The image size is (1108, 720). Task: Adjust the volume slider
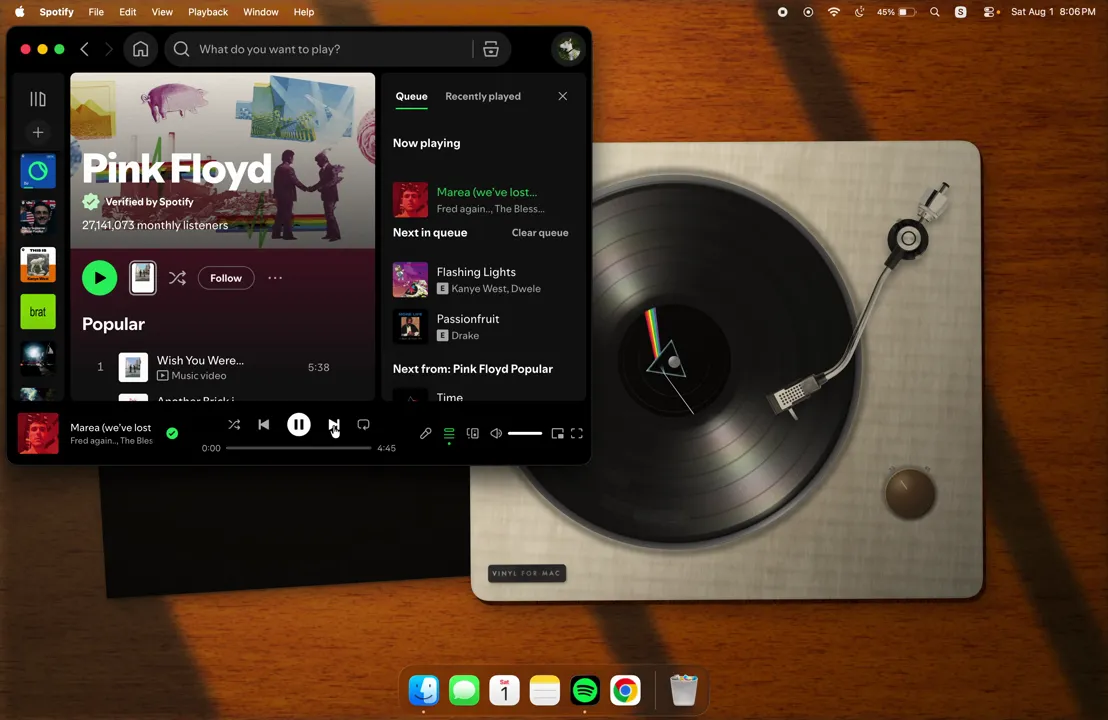(525, 433)
